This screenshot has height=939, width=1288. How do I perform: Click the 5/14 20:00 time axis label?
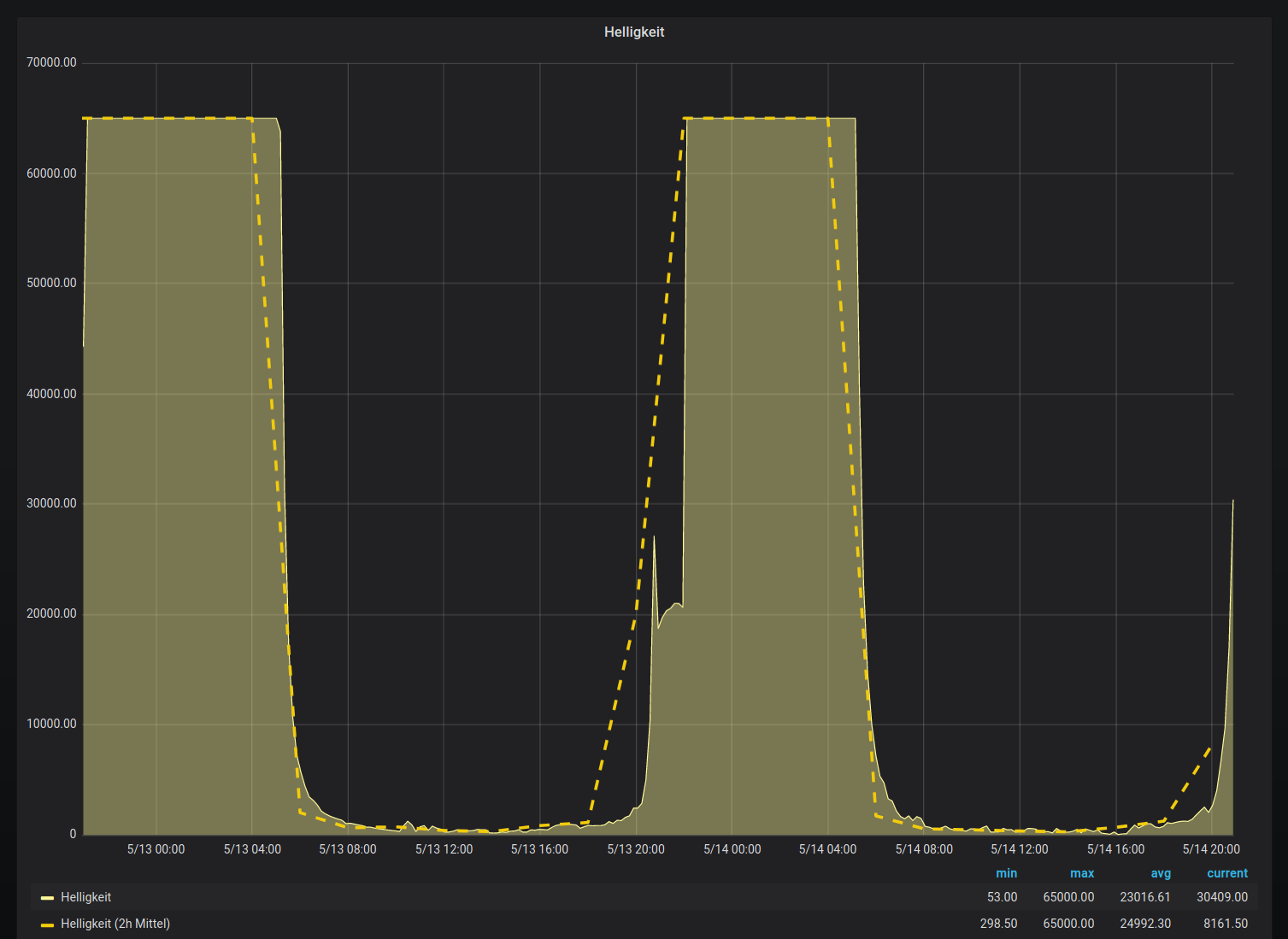pos(1211,849)
